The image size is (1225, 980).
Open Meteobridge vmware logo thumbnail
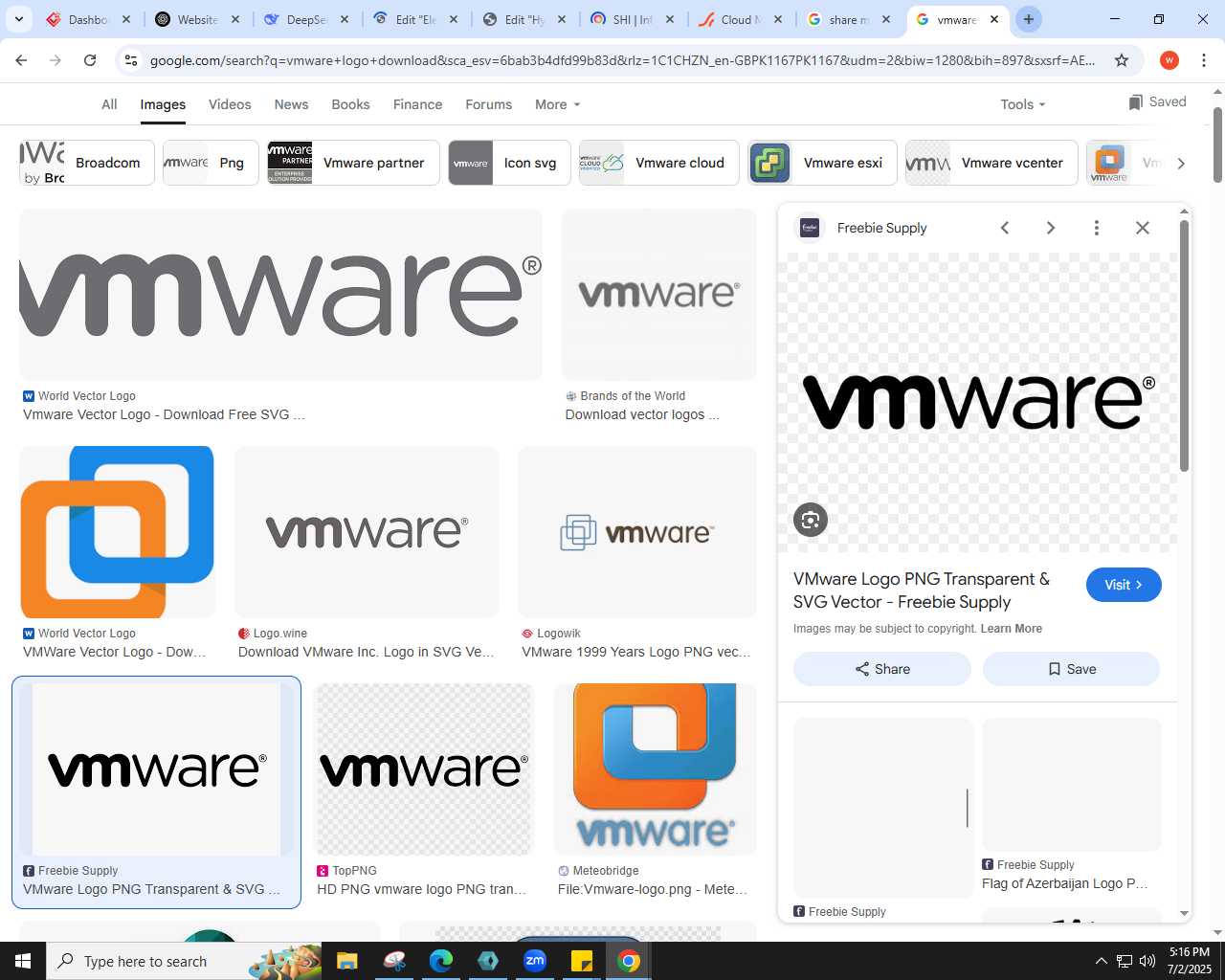(656, 769)
